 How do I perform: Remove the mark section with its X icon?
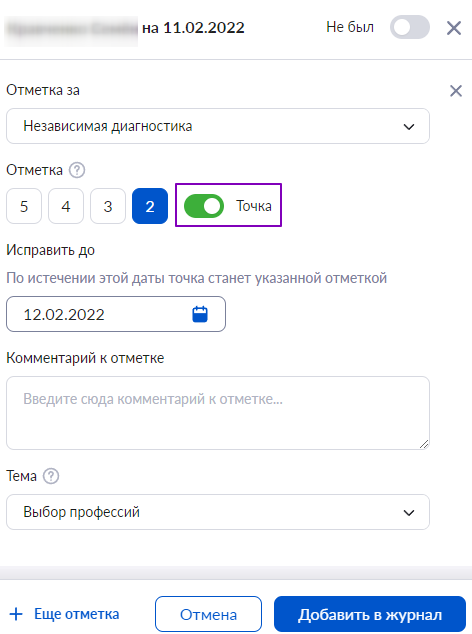456,91
